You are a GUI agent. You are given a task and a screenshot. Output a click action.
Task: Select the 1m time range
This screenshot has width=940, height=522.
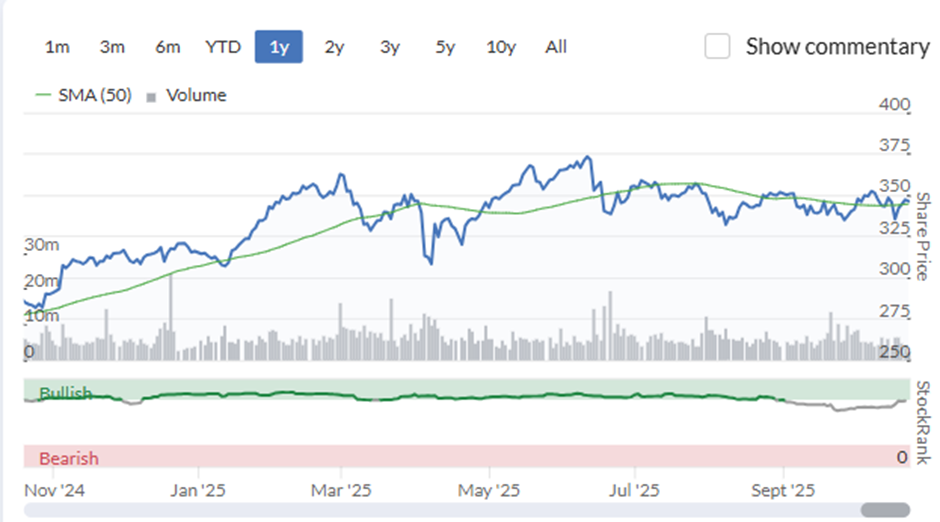tap(57, 47)
